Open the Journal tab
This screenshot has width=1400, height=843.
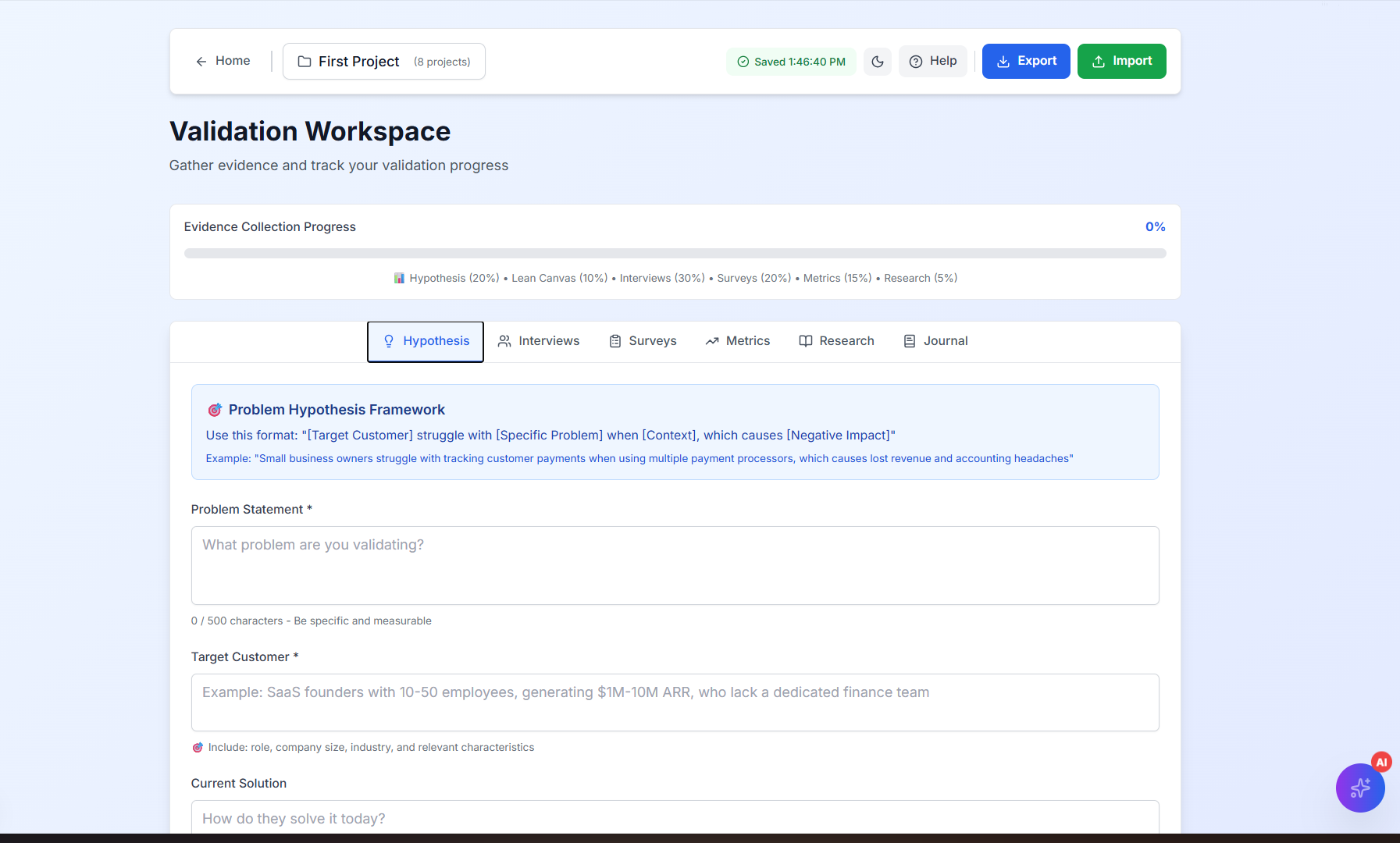pos(935,341)
